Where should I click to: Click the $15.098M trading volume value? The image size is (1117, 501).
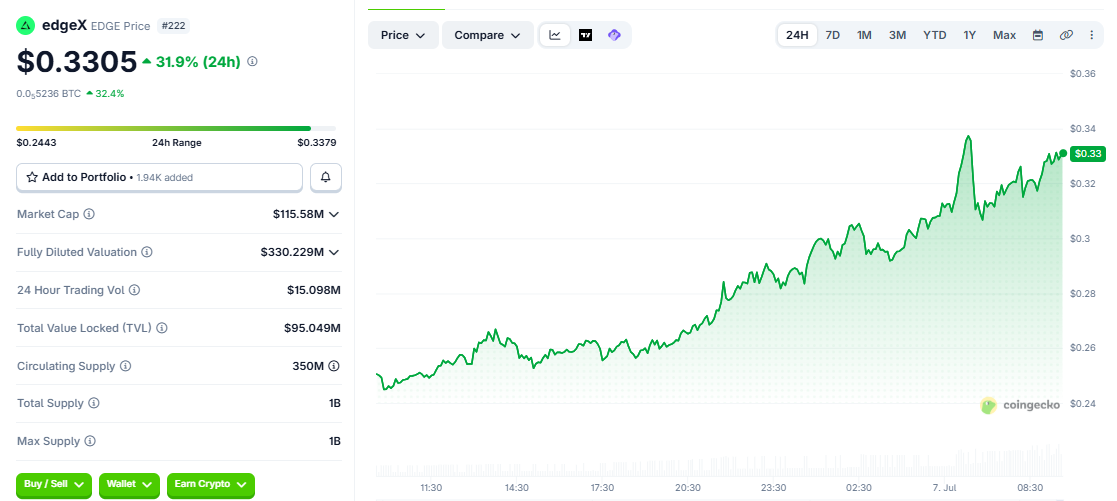coord(312,290)
